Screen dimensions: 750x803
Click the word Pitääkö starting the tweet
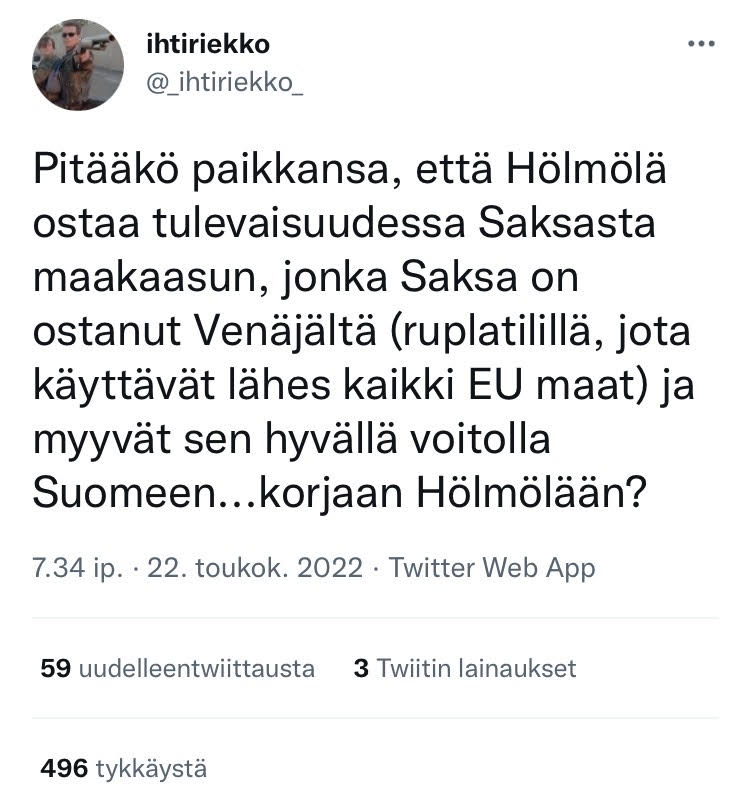pyautogui.click(x=106, y=170)
